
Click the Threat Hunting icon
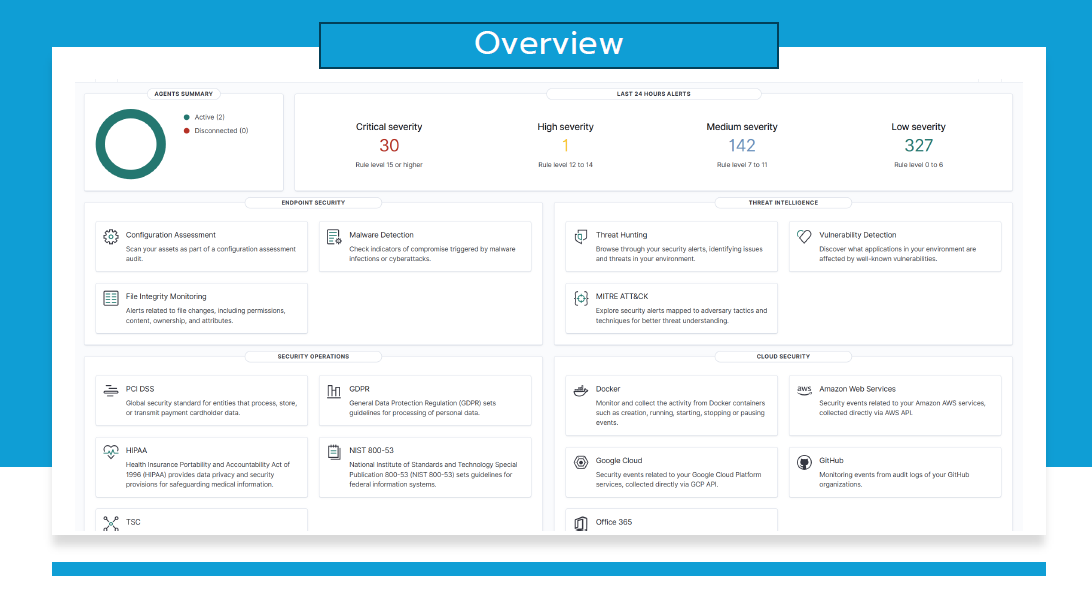(x=581, y=237)
